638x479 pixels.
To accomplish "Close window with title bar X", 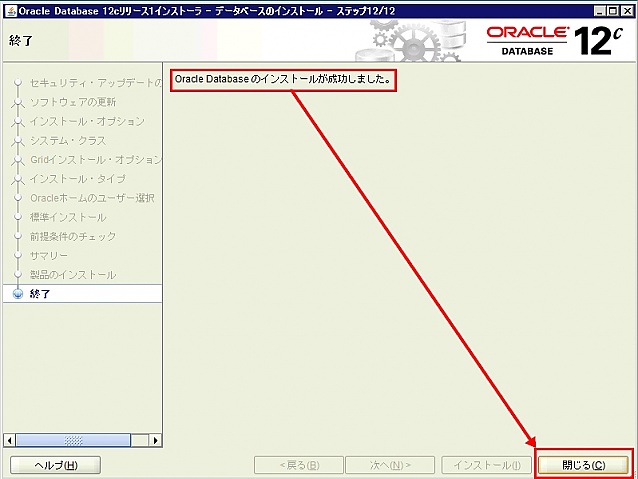I will 627,11.
